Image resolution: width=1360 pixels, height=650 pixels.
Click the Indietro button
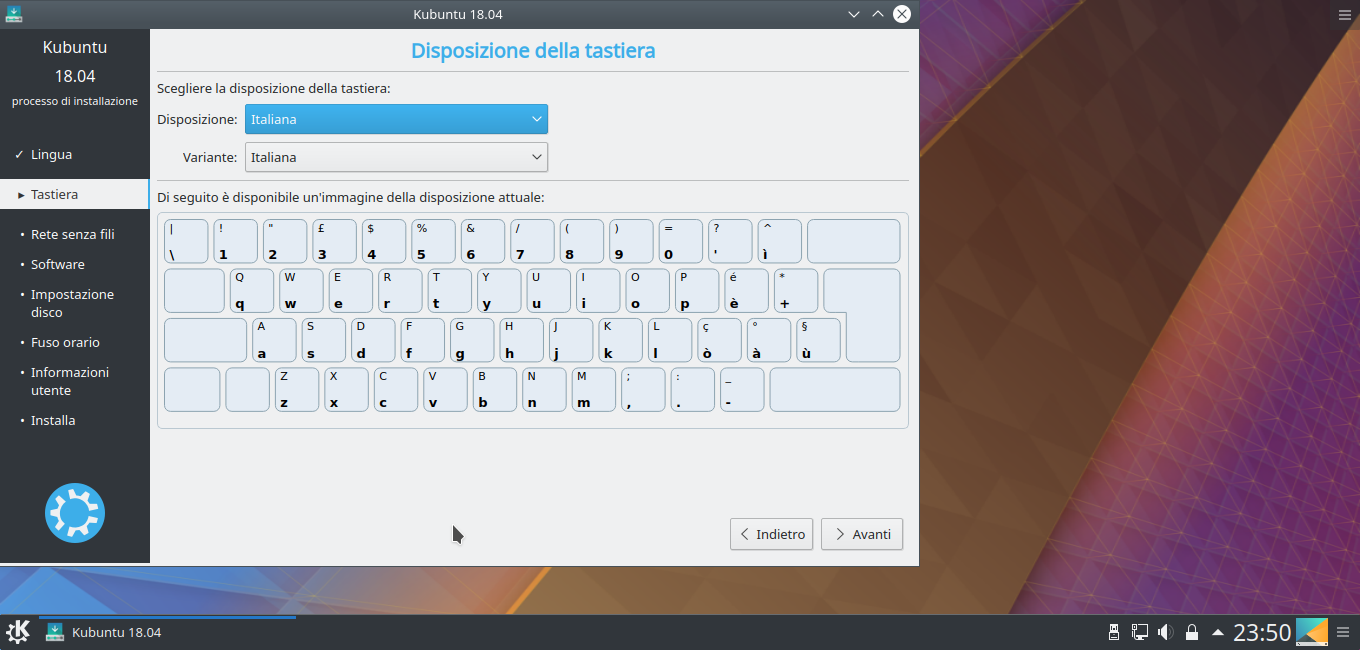point(771,534)
